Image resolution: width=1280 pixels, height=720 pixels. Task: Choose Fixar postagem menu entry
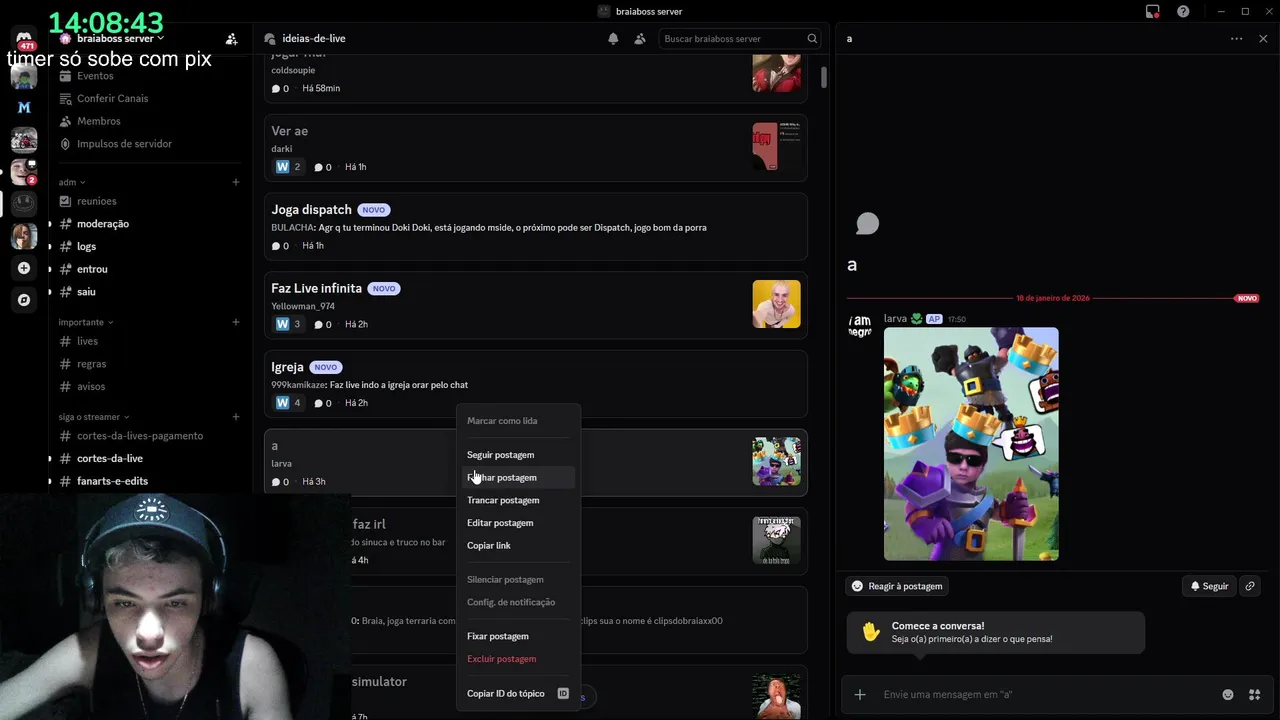coord(518,636)
